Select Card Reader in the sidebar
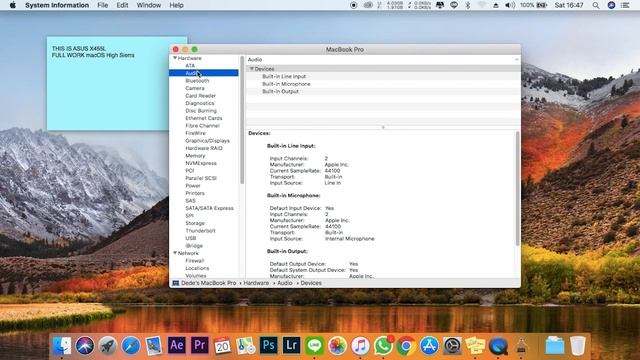The height and width of the screenshot is (360, 640). pyautogui.click(x=200, y=96)
